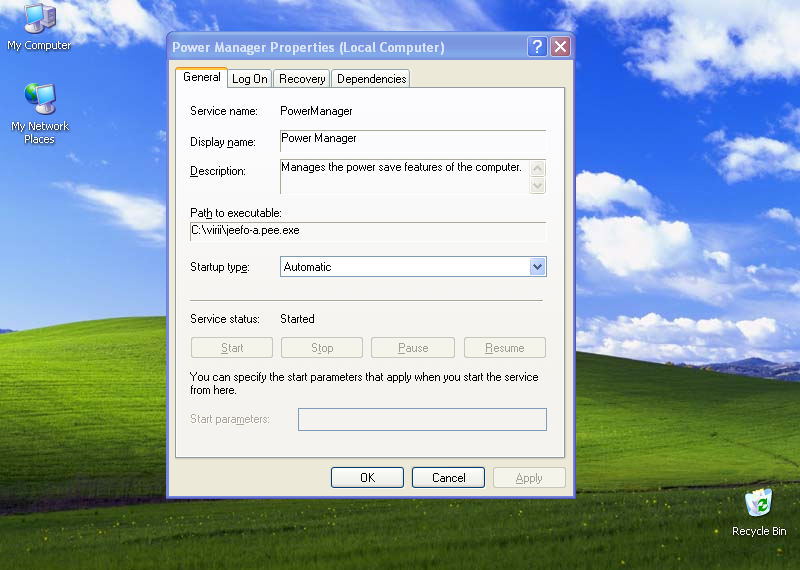Screen dimensions: 800x570
Task: Confirm with the OK button
Action: (x=367, y=478)
